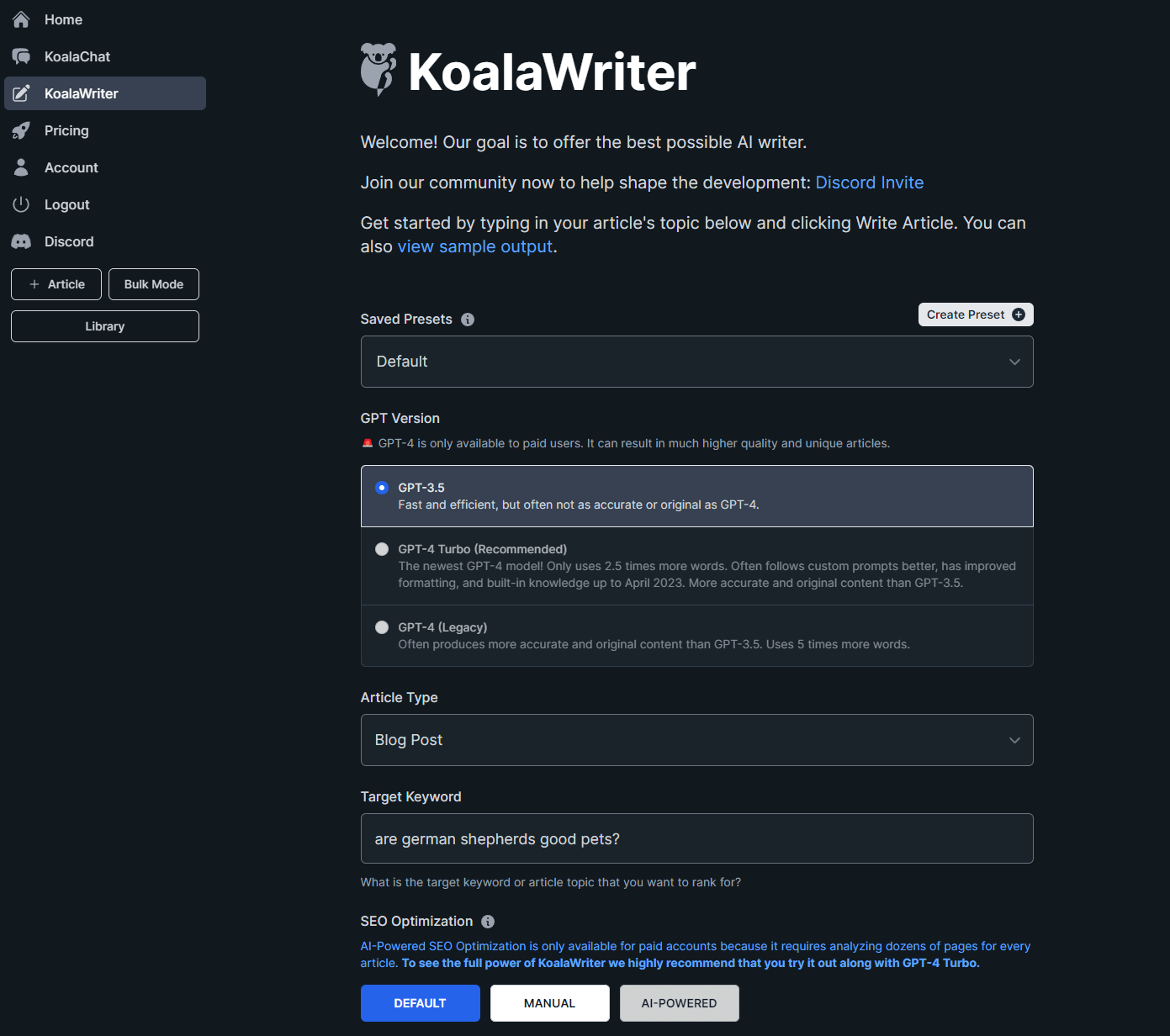1170x1036 pixels.
Task: Open Discord from the sidebar menu
Action: pos(105,241)
